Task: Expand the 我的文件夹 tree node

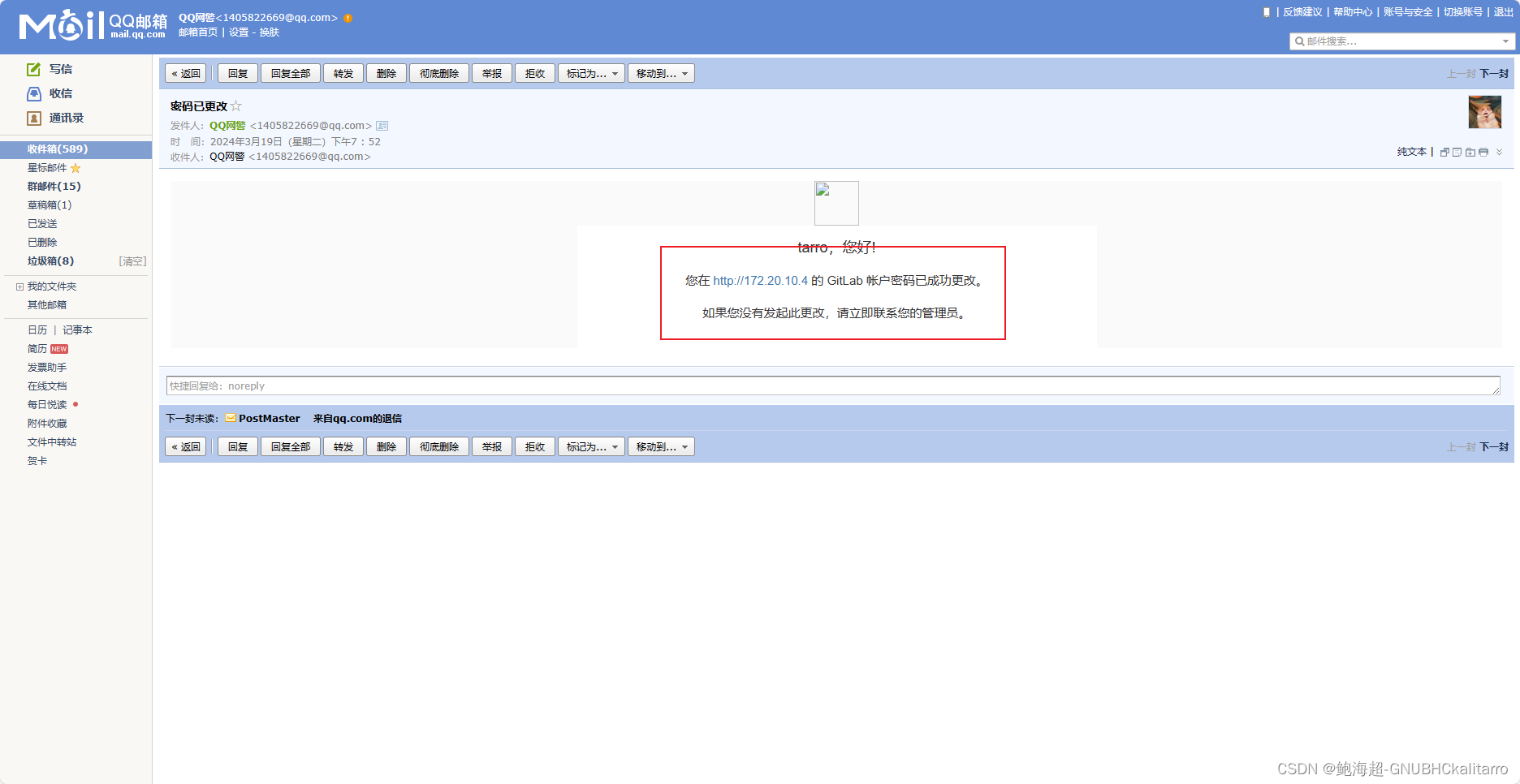Action: (19, 286)
